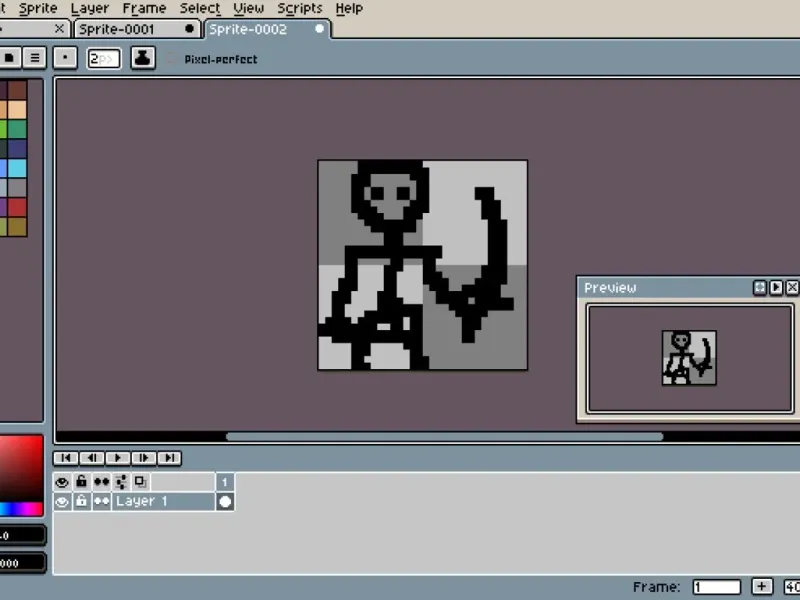Open the View menu
Viewport: 800px width, 600px height.
[248, 8]
